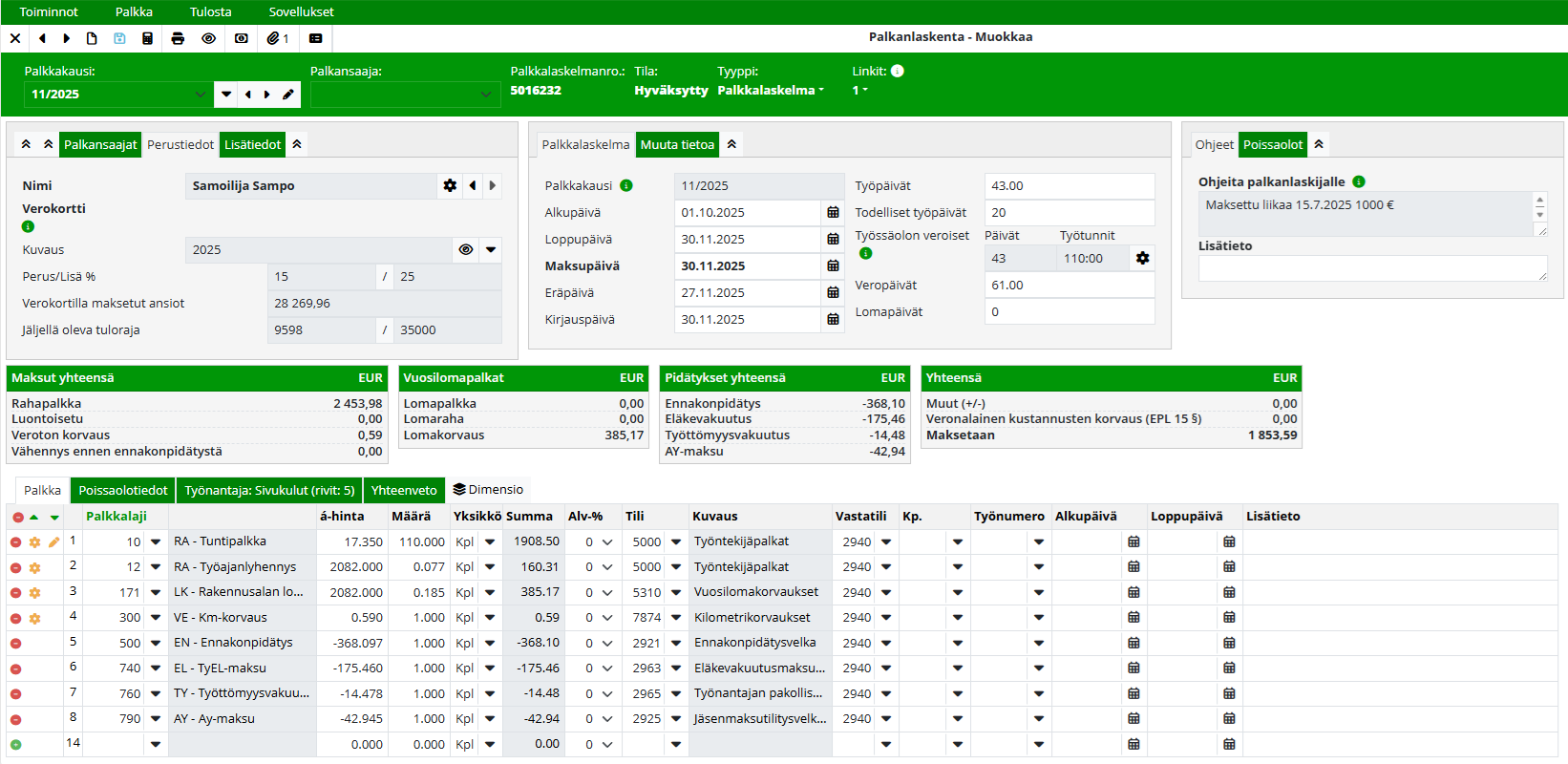The height and width of the screenshot is (764, 1568).
Task: Create a new document with the blank page icon
Action: (x=92, y=38)
